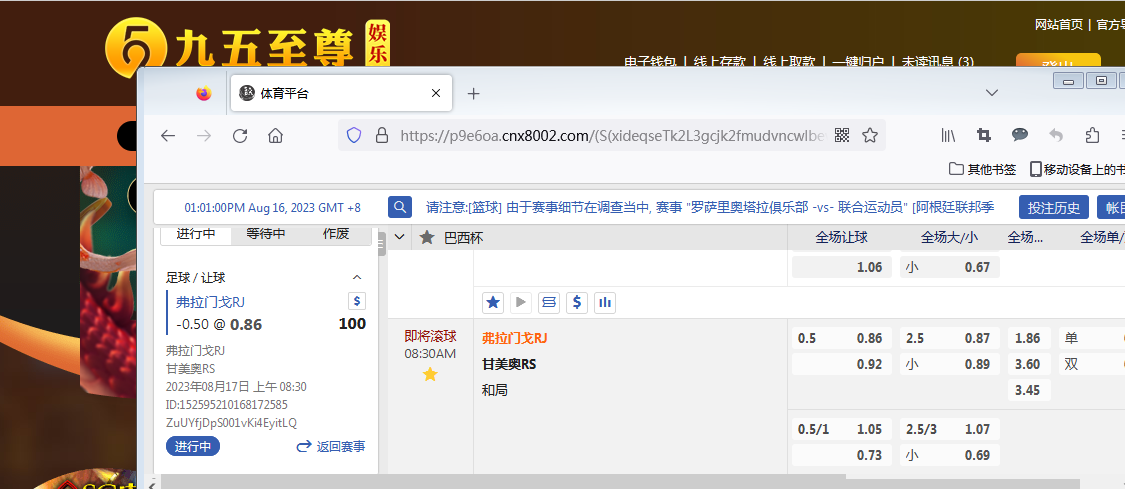This screenshot has width=1125, height=489.
Task: Switch to the 作废 tab
Action: 336,234
